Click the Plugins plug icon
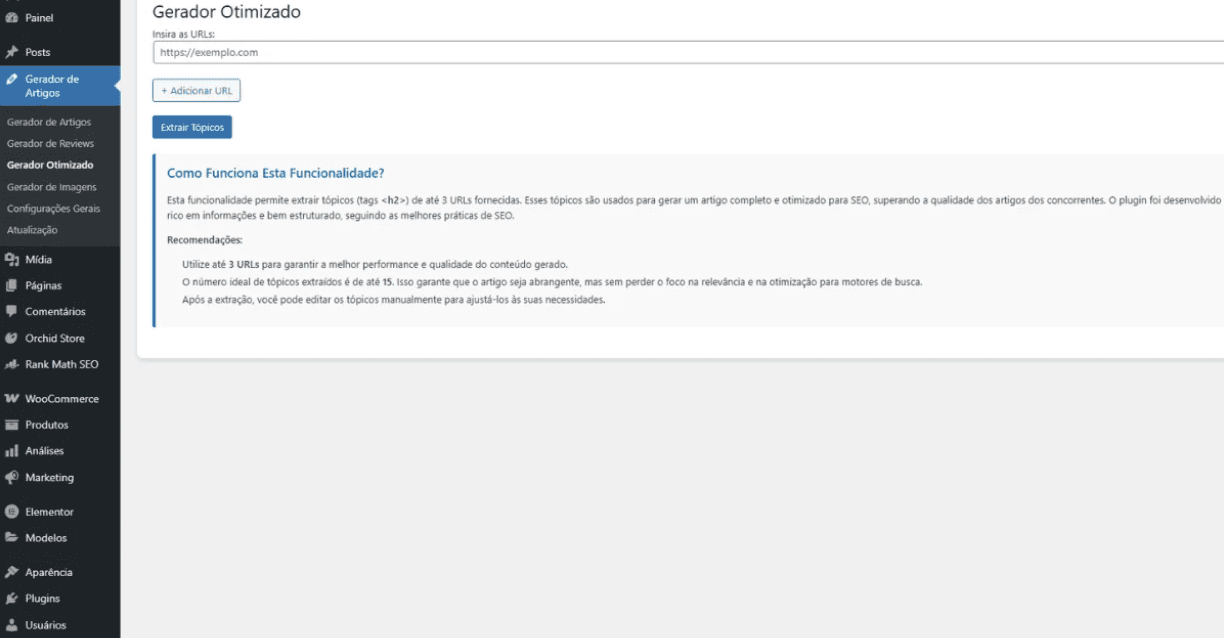Screen dimensions: 1224x638 click(x=12, y=598)
